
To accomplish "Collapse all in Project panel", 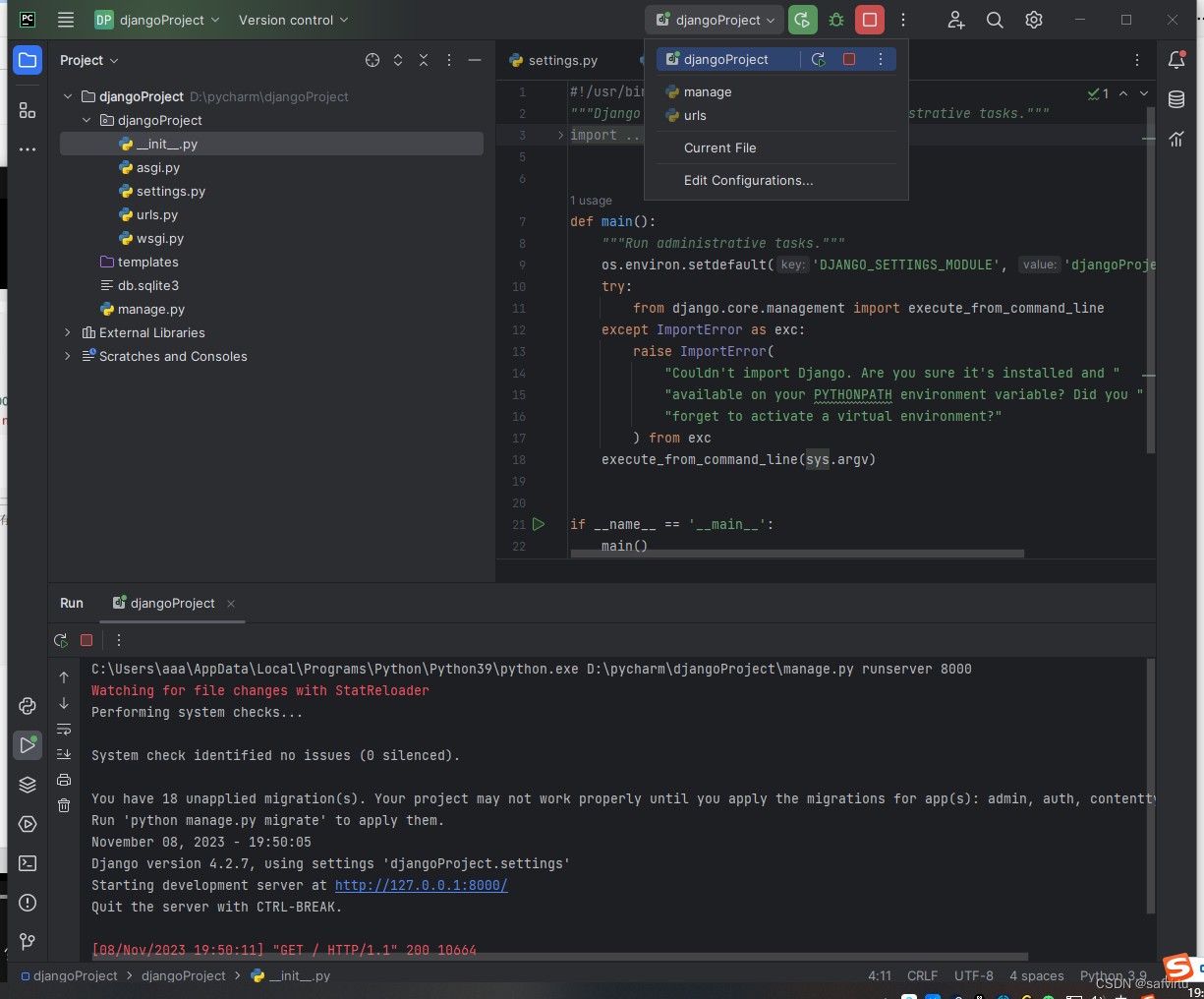I will [x=424, y=60].
